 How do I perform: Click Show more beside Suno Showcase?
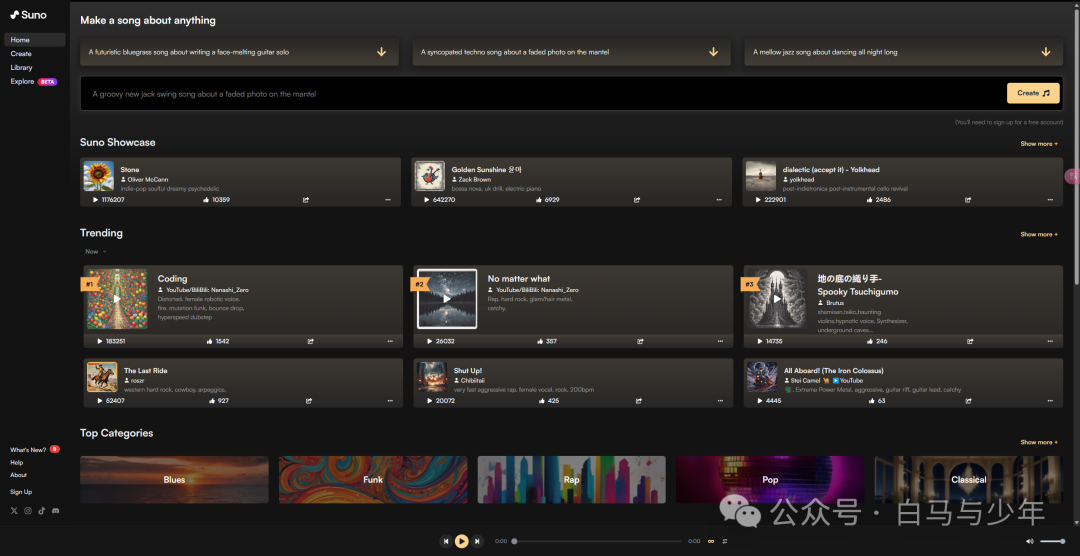click(1038, 144)
